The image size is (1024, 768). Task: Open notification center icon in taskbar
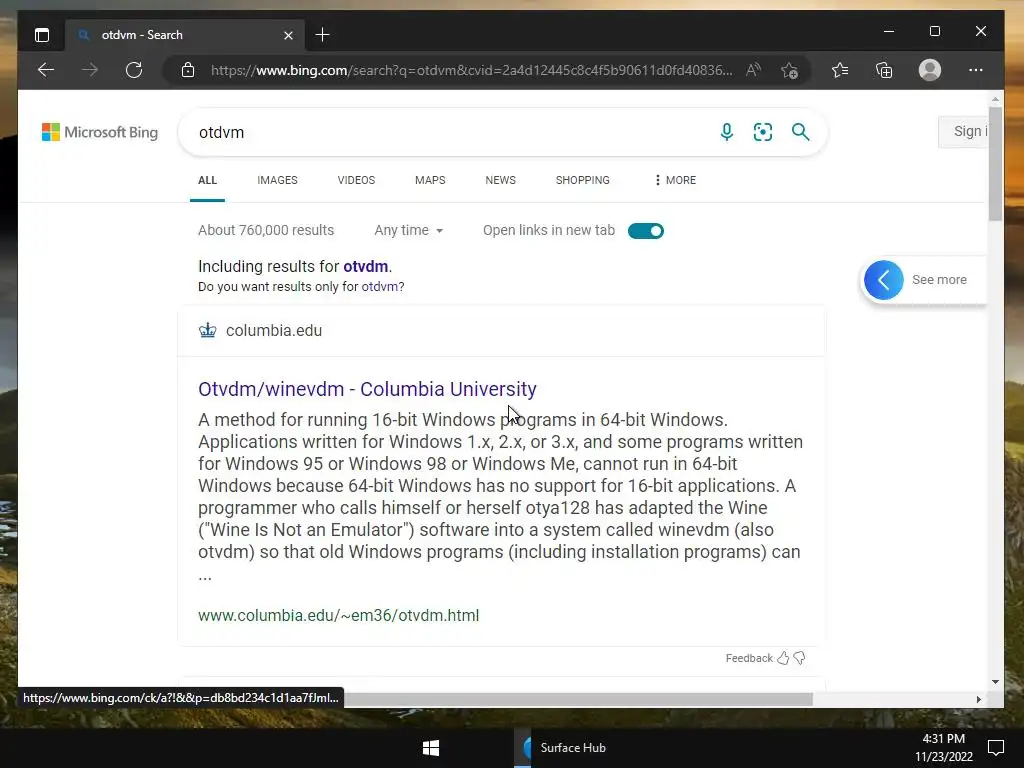click(995, 748)
